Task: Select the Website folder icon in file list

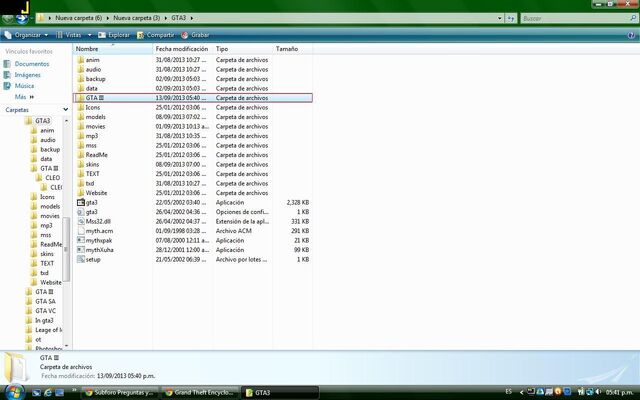Action: [x=80, y=193]
